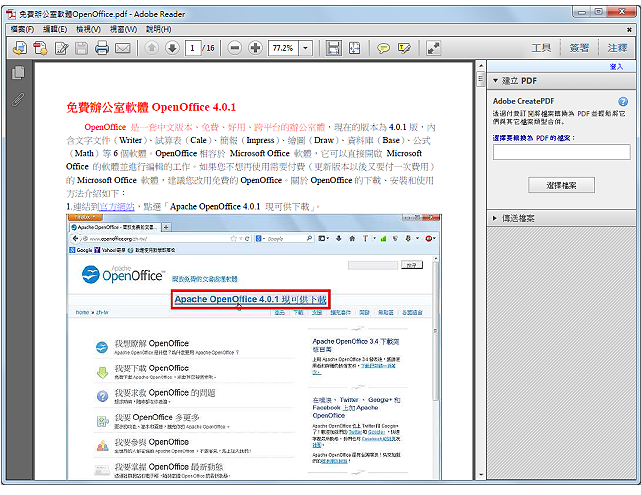Click the 我要下載 OpenOffice text in screenshot
The height and width of the screenshot is (495, 641).
(x=152, y=368)
